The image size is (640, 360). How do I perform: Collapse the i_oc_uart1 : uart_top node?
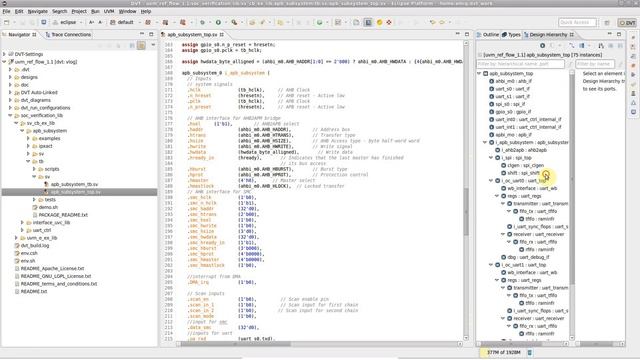491,265
